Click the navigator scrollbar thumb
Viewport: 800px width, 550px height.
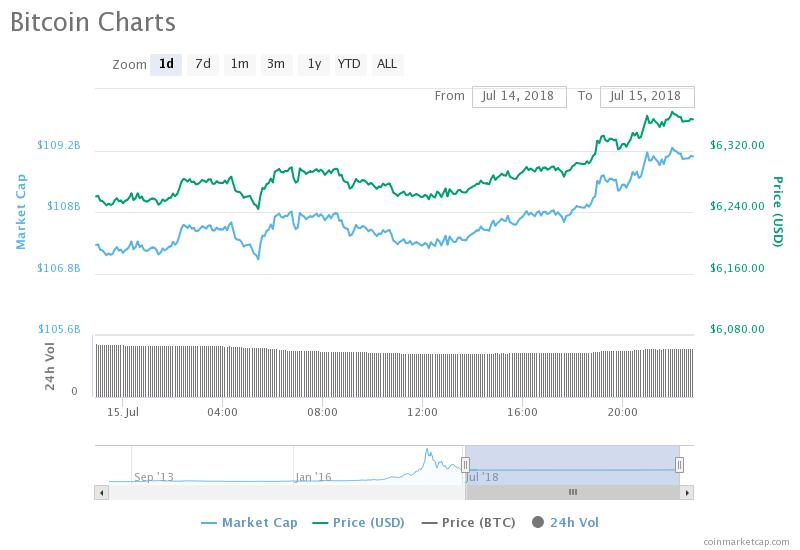(x=572, y=492)
